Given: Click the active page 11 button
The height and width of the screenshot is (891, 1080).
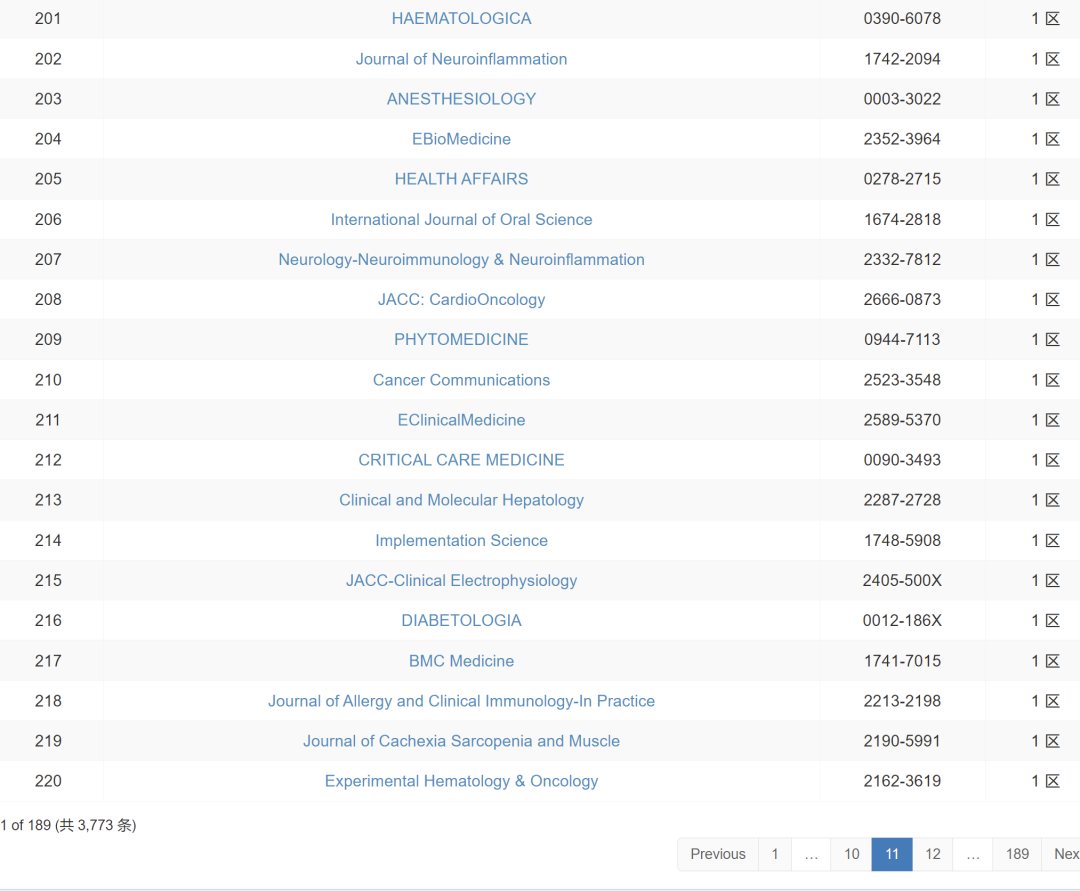Looking at the screenshot, I should tap(892, 854).
